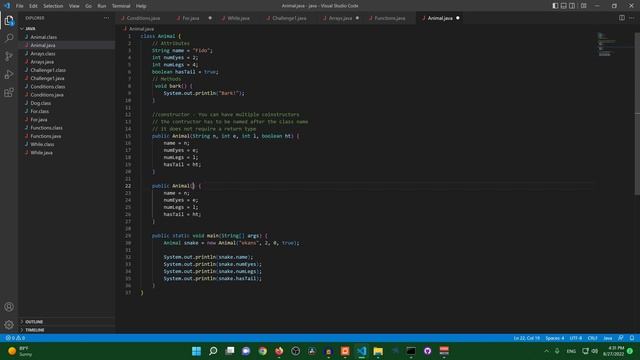
Task: Split the editor right
Action: (622, 18)
